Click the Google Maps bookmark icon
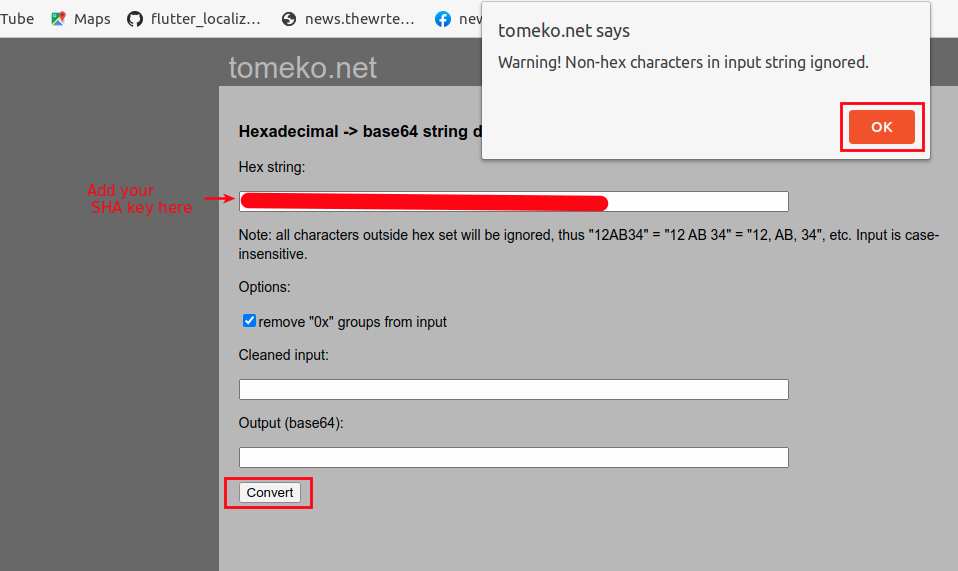Image resolution: width=958 pixels, height=571 pixels. pos(58,18)
